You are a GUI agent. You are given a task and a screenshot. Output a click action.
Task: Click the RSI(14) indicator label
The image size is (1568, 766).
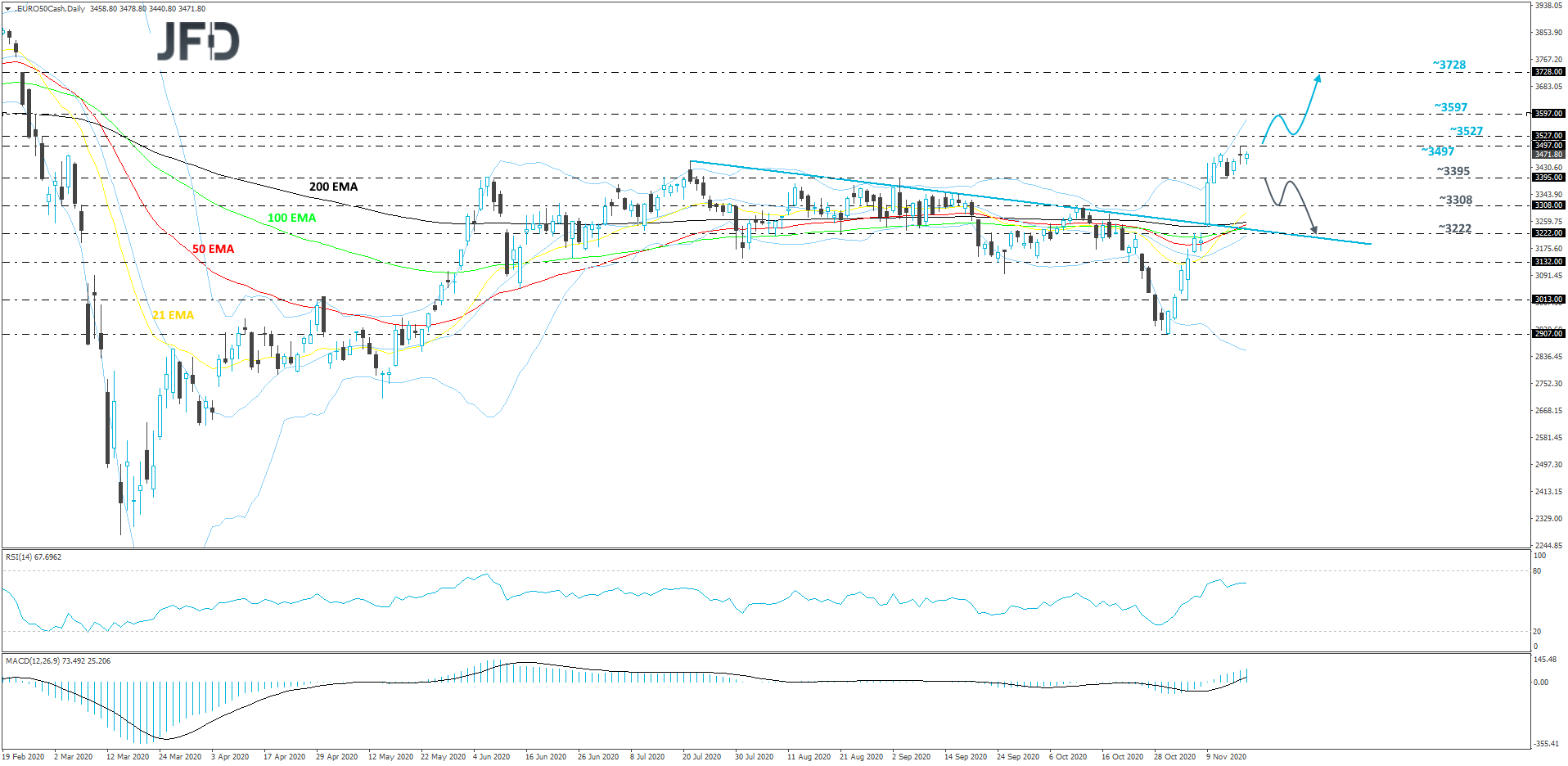34,557
